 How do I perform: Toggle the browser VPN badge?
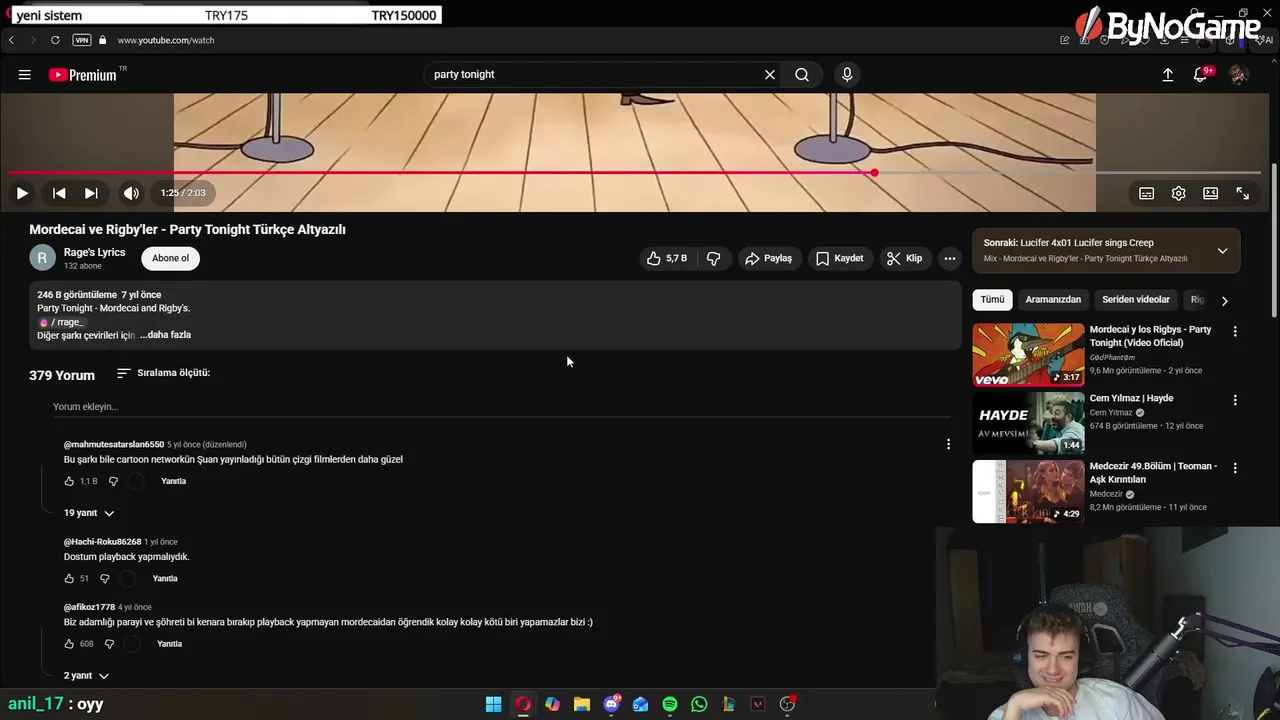pos(82,40)
